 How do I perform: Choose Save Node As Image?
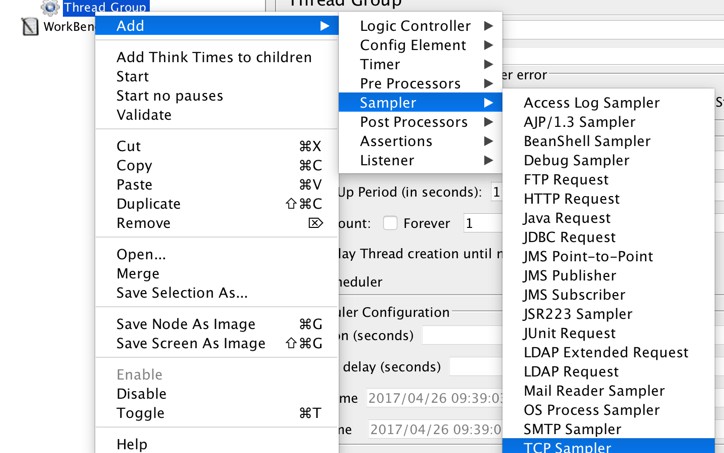[186, 324]
